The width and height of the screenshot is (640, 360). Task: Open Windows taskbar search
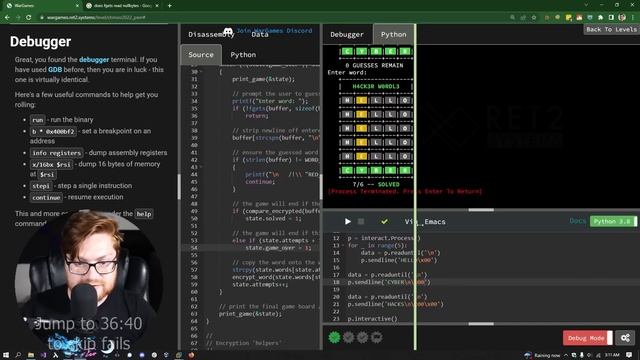[18, 355]
